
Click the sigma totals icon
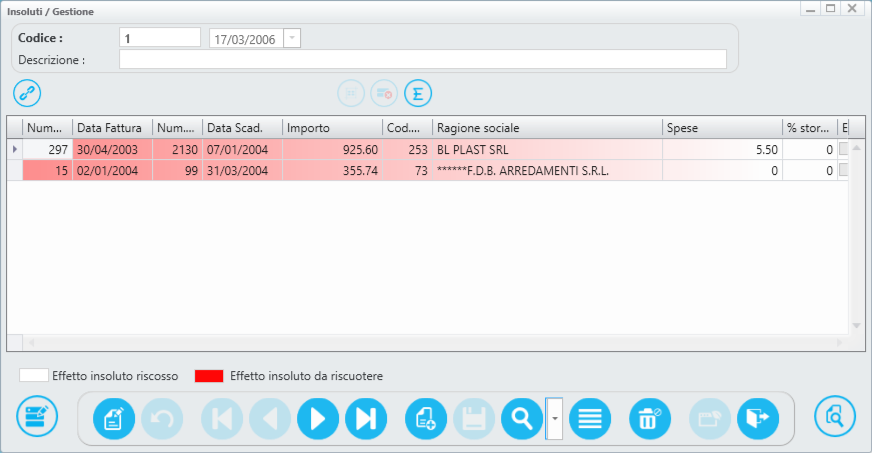[418, 94]
